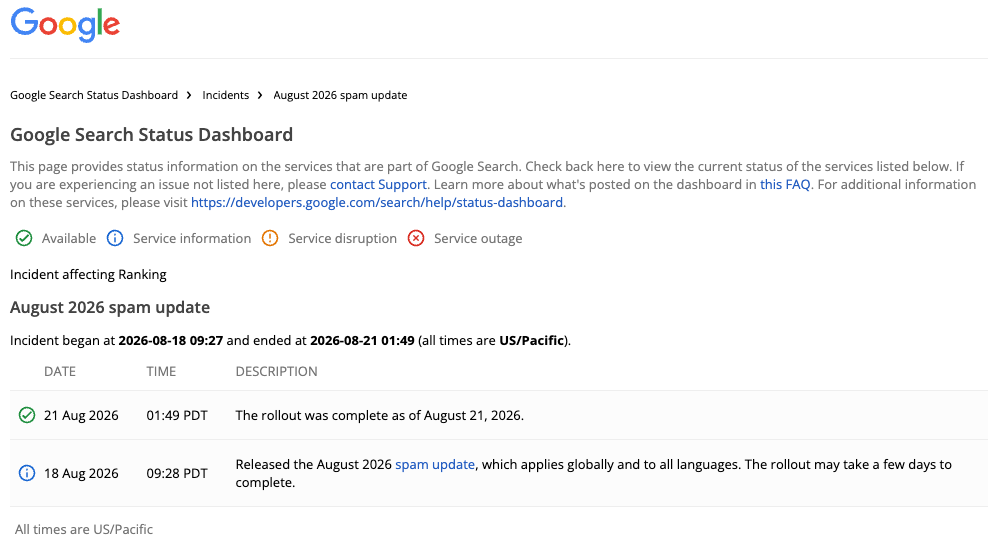Image resolution: width=988 pixels, height=543 pixels.
Task: Click 09:28 PDT time cell
Action: pyautogui.click(x=177, y=474)
